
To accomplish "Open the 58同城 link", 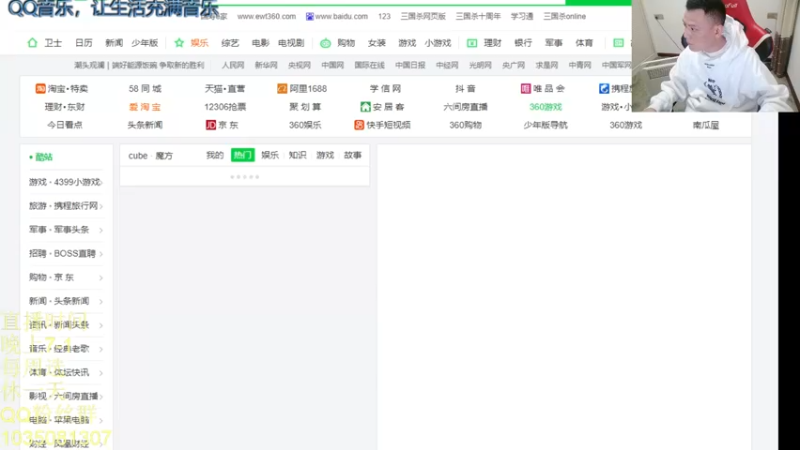I will (145, 89).
